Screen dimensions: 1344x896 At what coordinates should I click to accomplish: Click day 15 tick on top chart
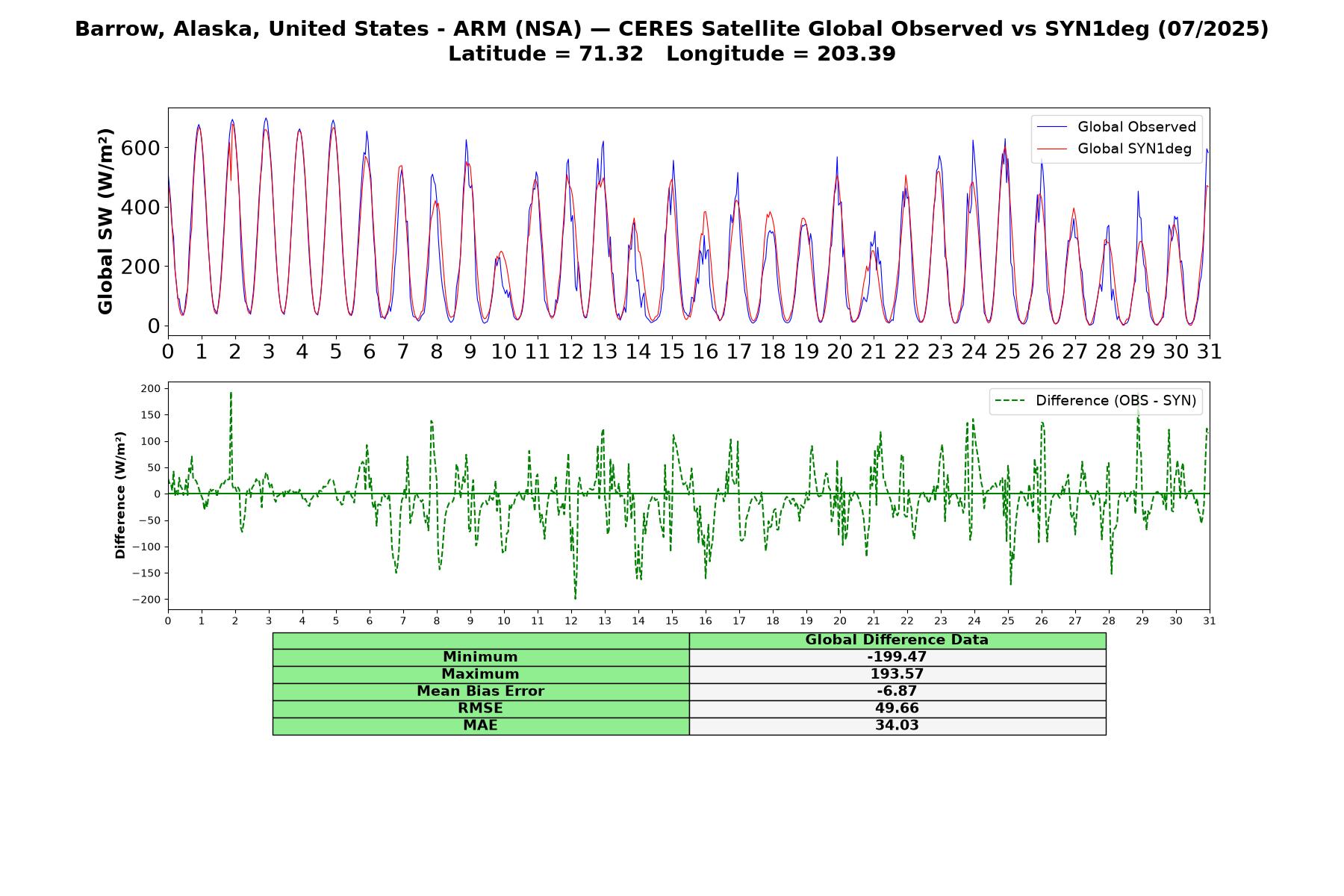pyautogui.click(x=671, y=351)
